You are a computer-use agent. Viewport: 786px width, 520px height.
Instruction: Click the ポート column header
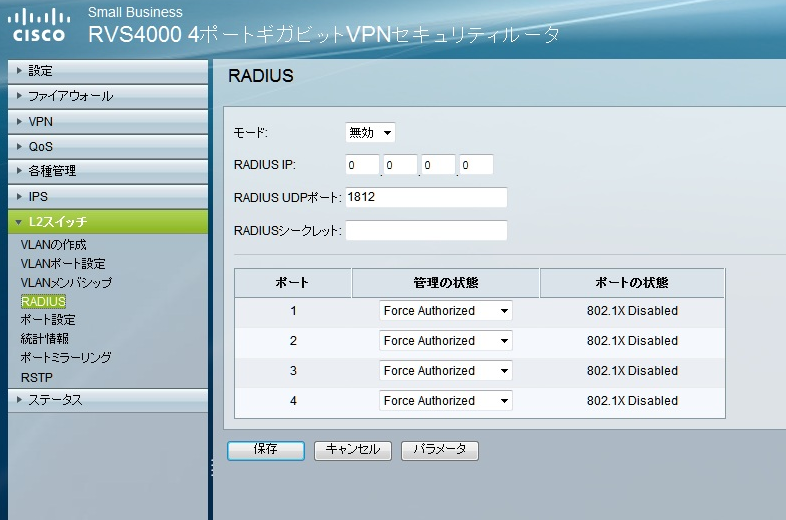click(293, 283)
